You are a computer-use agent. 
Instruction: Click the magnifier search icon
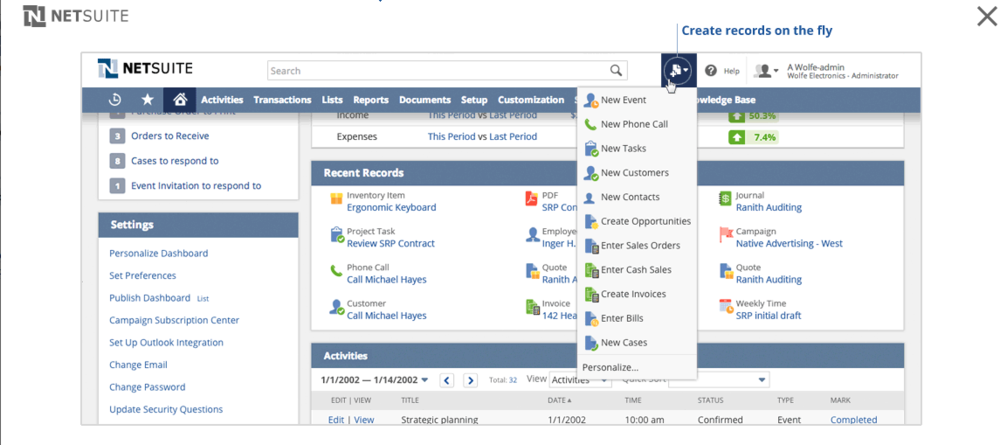[617, 71]
